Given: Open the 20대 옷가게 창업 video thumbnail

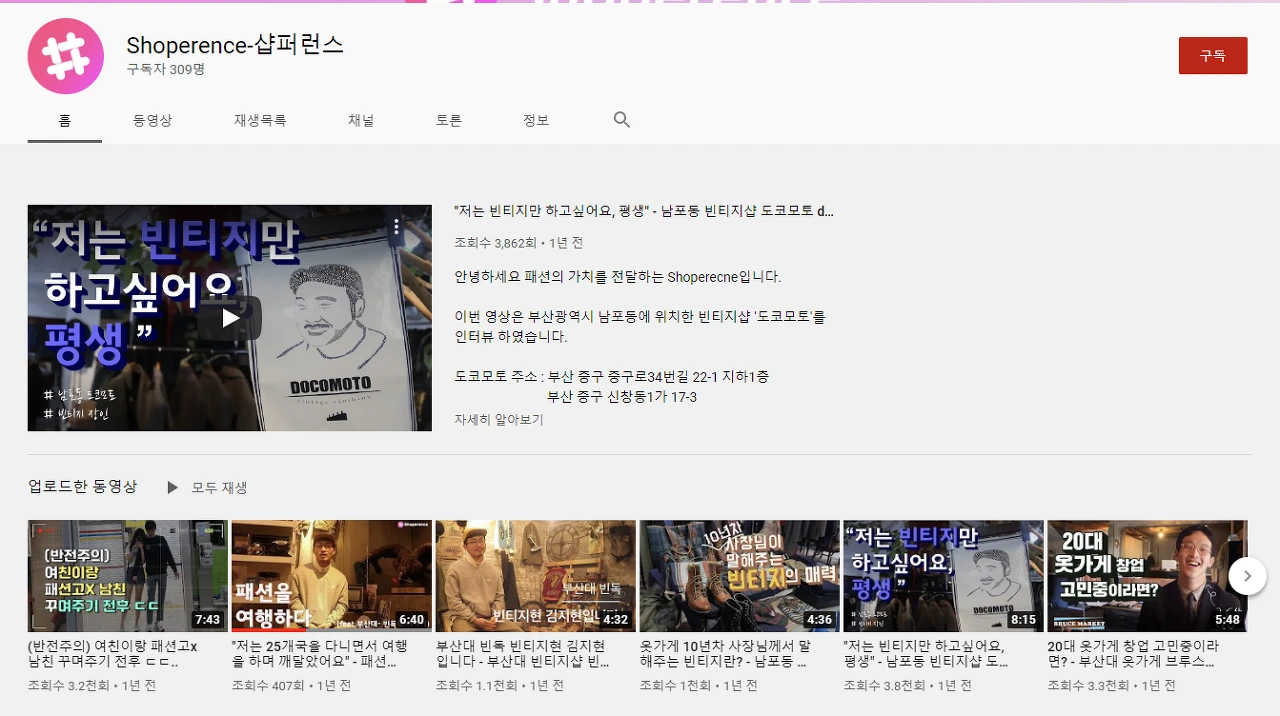Looking at the screenshot, I should [x=1148, y=576].
